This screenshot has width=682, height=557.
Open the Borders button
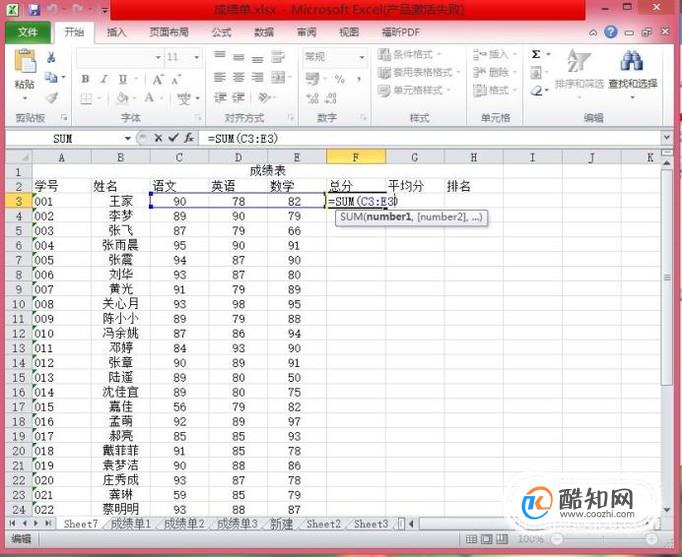click(86, 99)
